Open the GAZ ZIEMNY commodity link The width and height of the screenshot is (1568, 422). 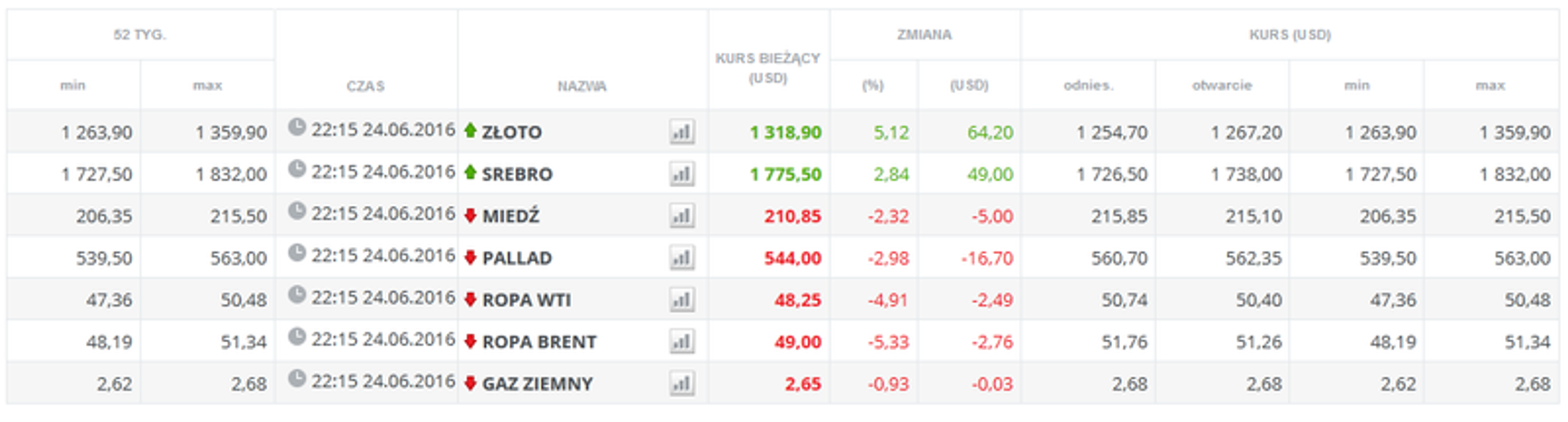pyautogui.click(x=537, y=384)
